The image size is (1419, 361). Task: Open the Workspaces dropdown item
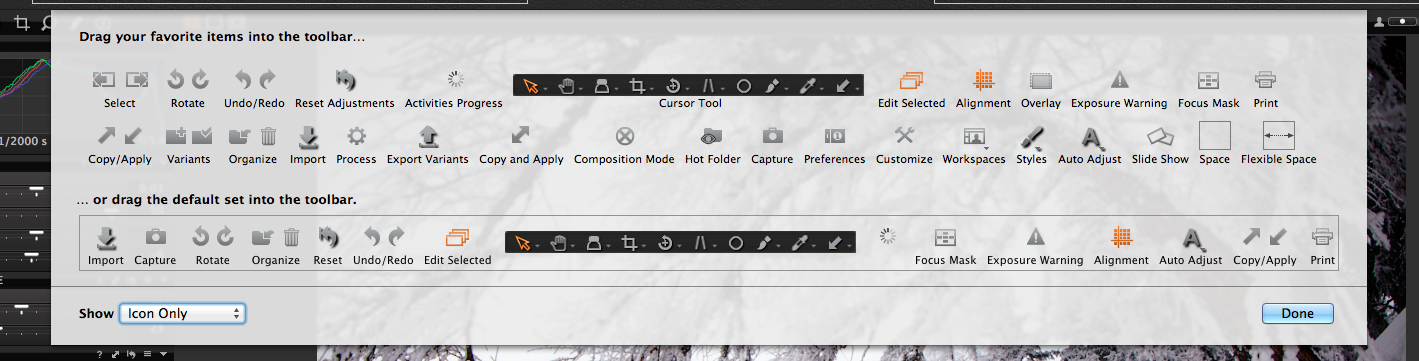click(974, 136)
